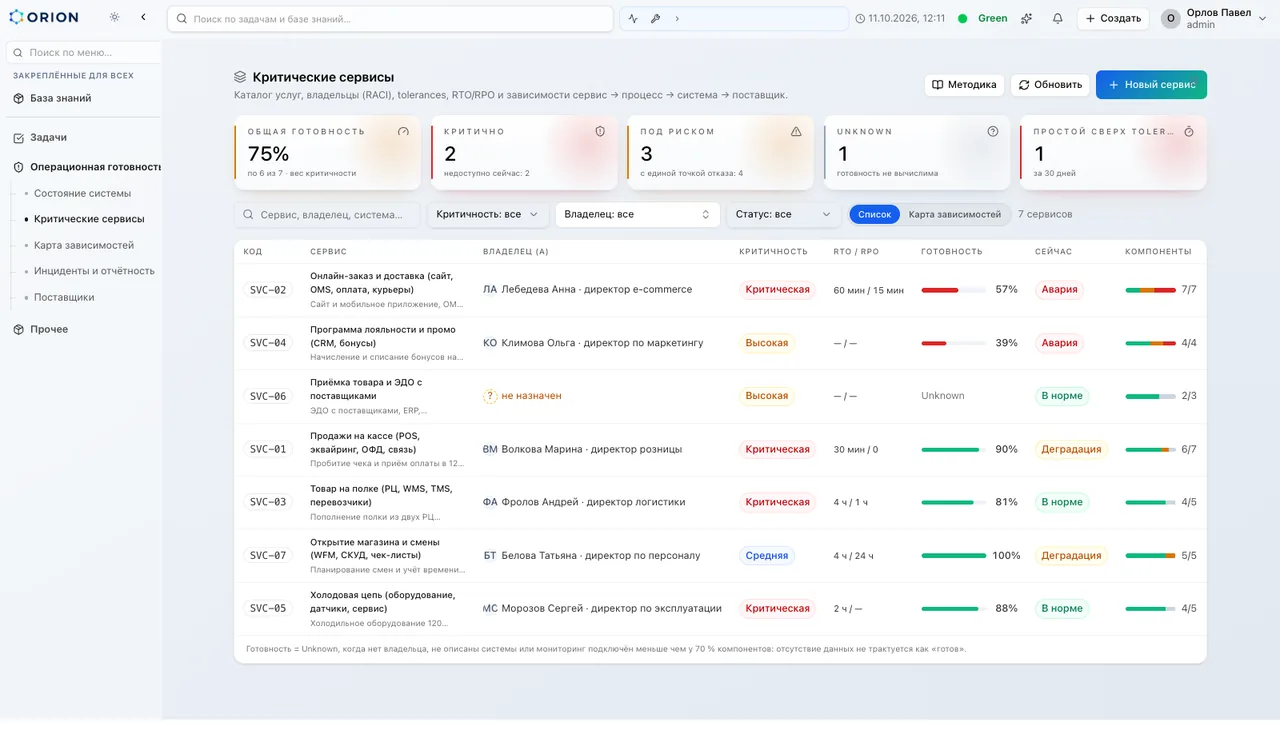Click question mark icon on Unknown card
Viewport: 1280px width, 738px height.
tap(993, 131)
